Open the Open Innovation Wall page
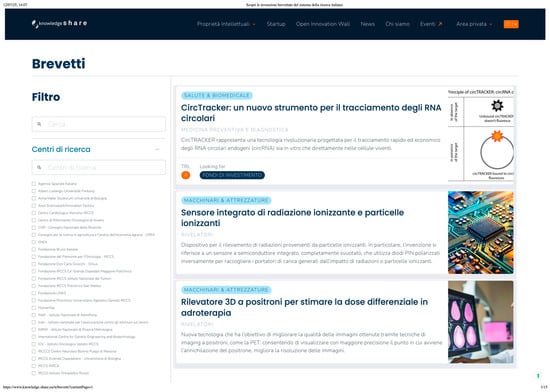 pyautogui.click(x=323, y=24)
